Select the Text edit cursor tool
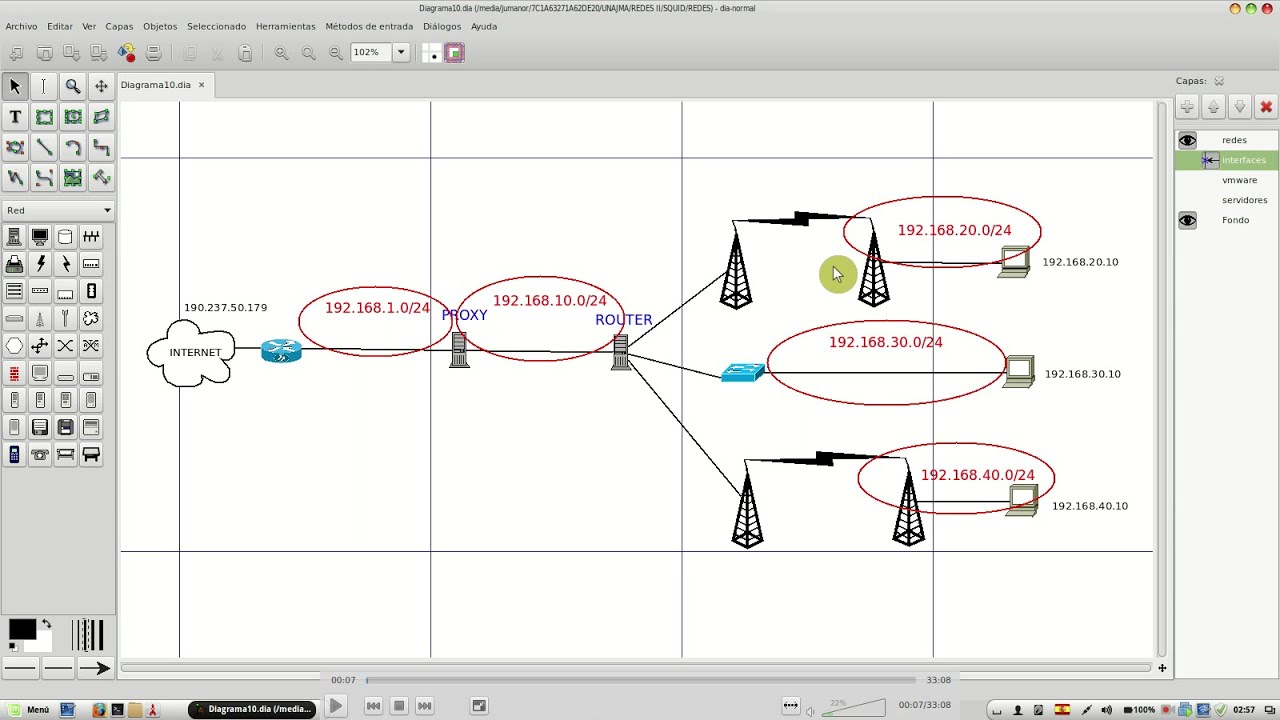 (x=44, y=86)
